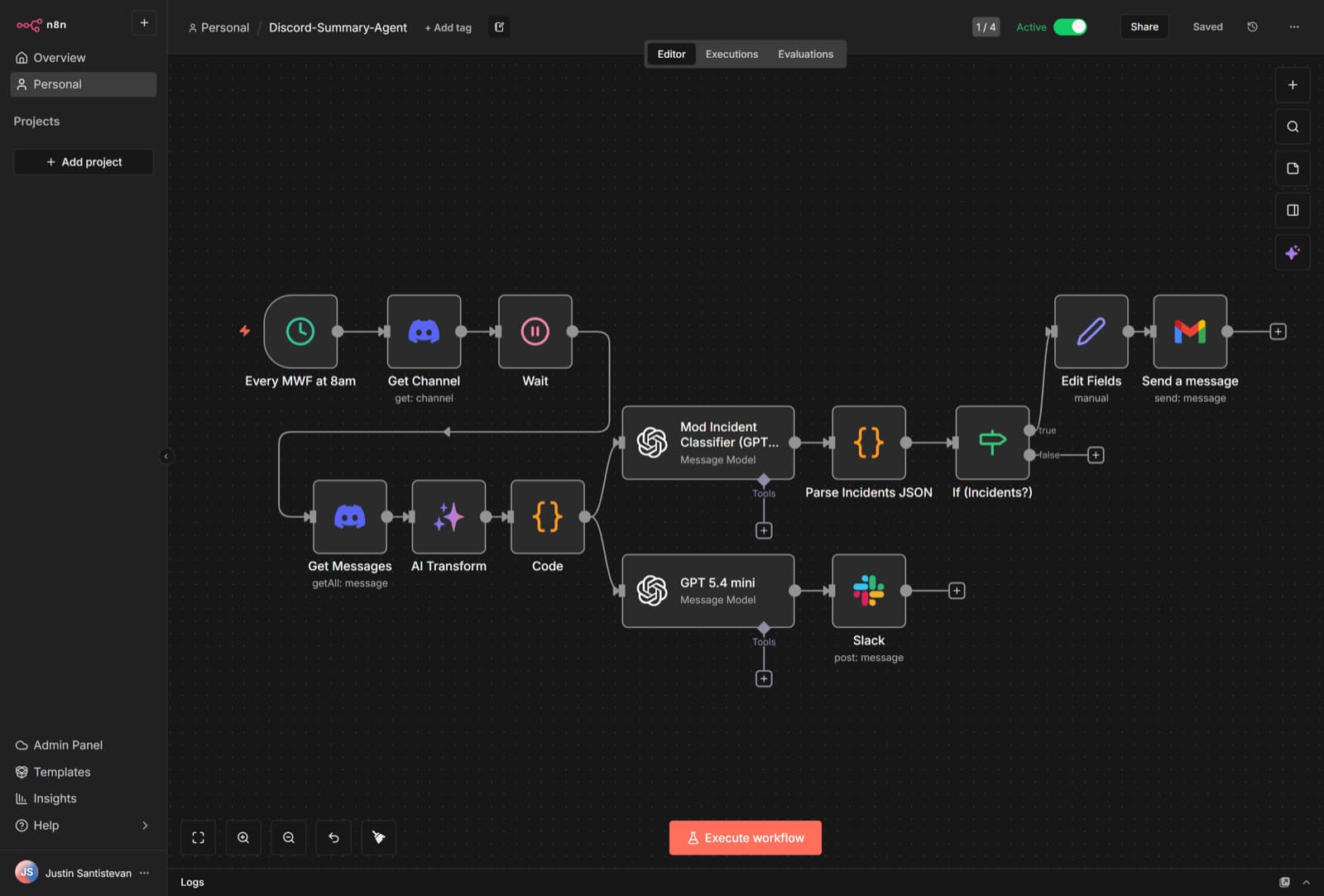This screenshot has width=1324, height=896.
Task: Click the Add tag link
Action: [448, 27]
